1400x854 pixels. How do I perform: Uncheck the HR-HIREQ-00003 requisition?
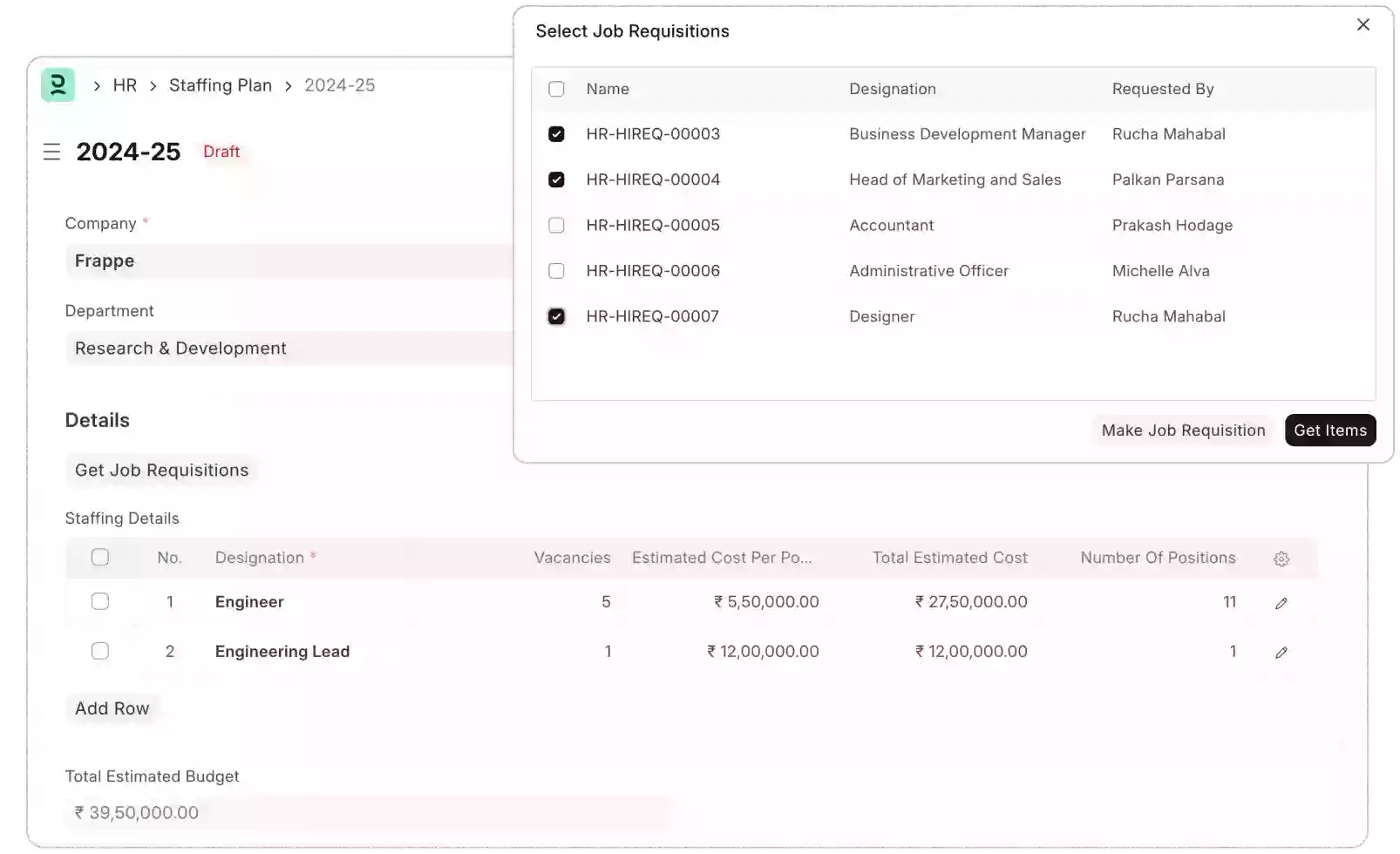556,133
